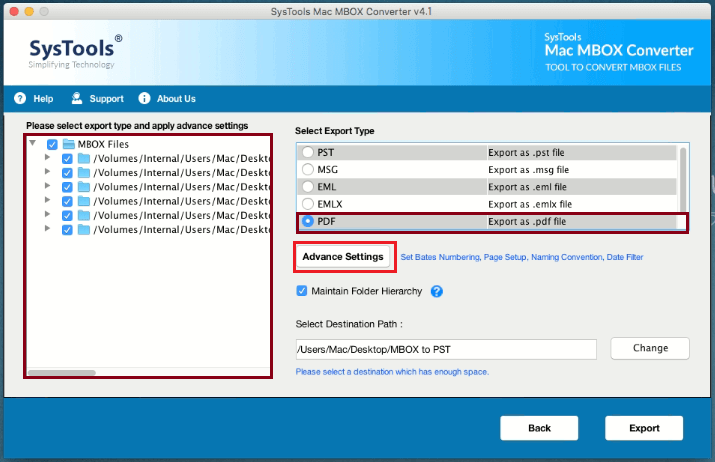Click the 'Export as .pst file' cell

click(582, 152)
